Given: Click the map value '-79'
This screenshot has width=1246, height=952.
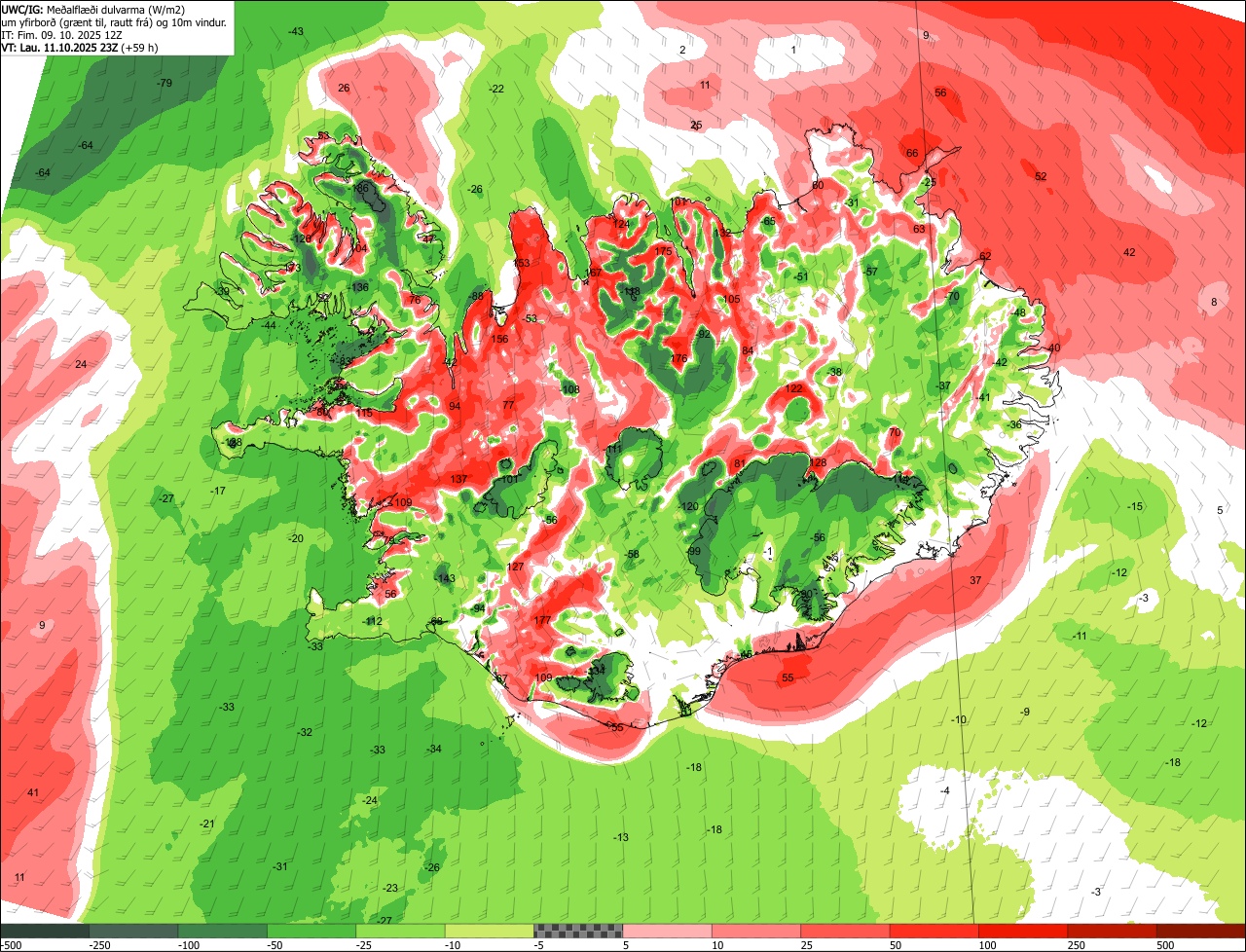Looking at the screenshot, I should [x=165, y=83].
